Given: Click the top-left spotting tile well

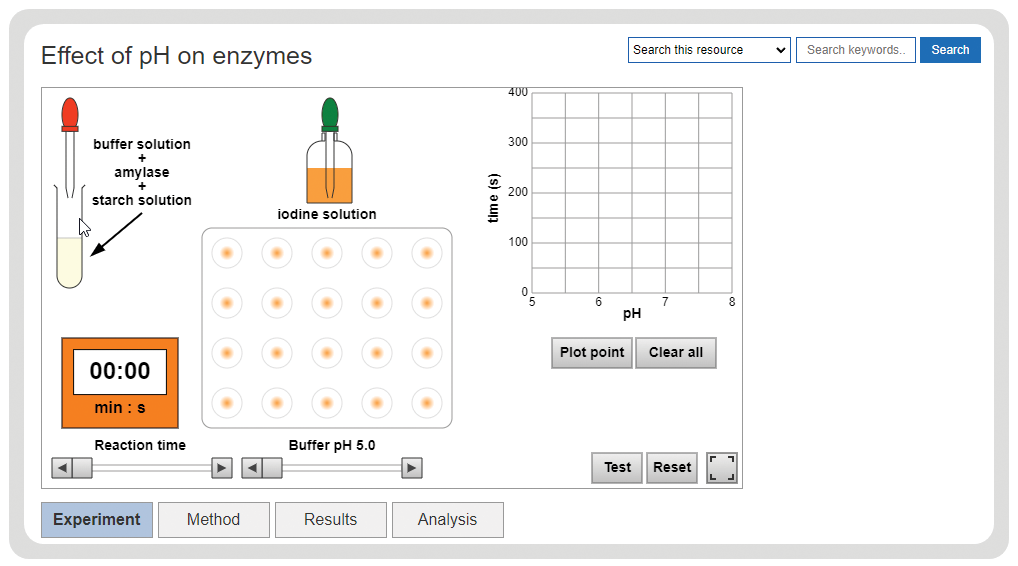Looking at the screenshot, I should point(227,253).
